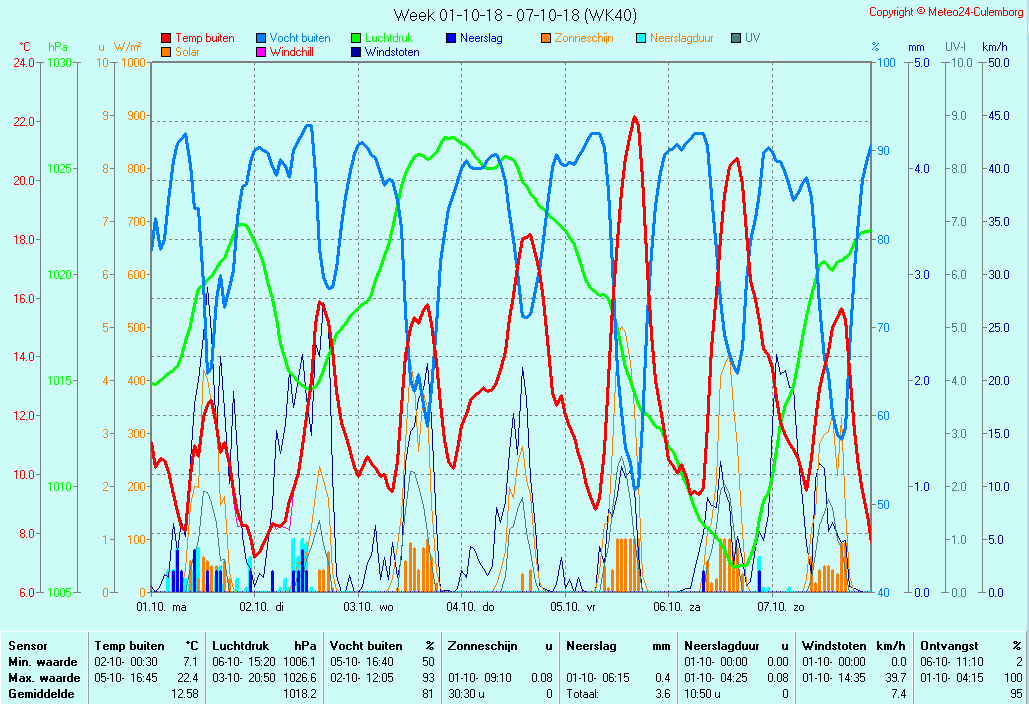Click the green Luchtdruk legend swatch

pyautogui.click(x=355, y=38)
